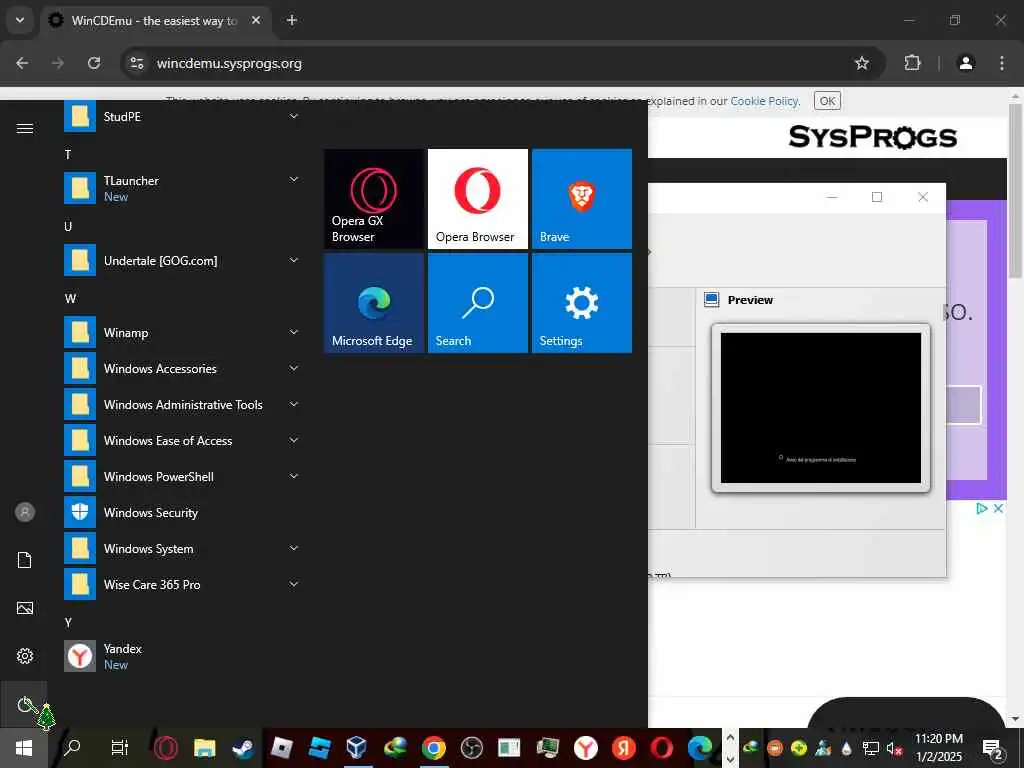This screenshot has height=768, width=1024.
Task: Open Task View on the taskbar
Action: pyautogui.click(x=120, y=747)
